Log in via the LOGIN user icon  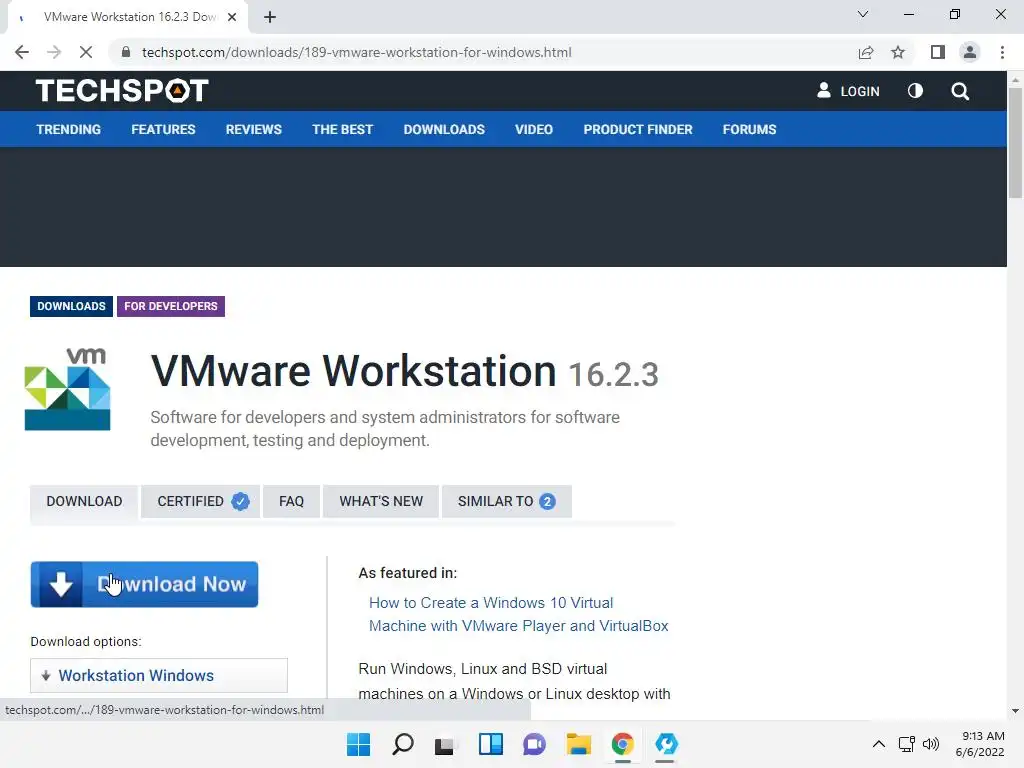848,91
